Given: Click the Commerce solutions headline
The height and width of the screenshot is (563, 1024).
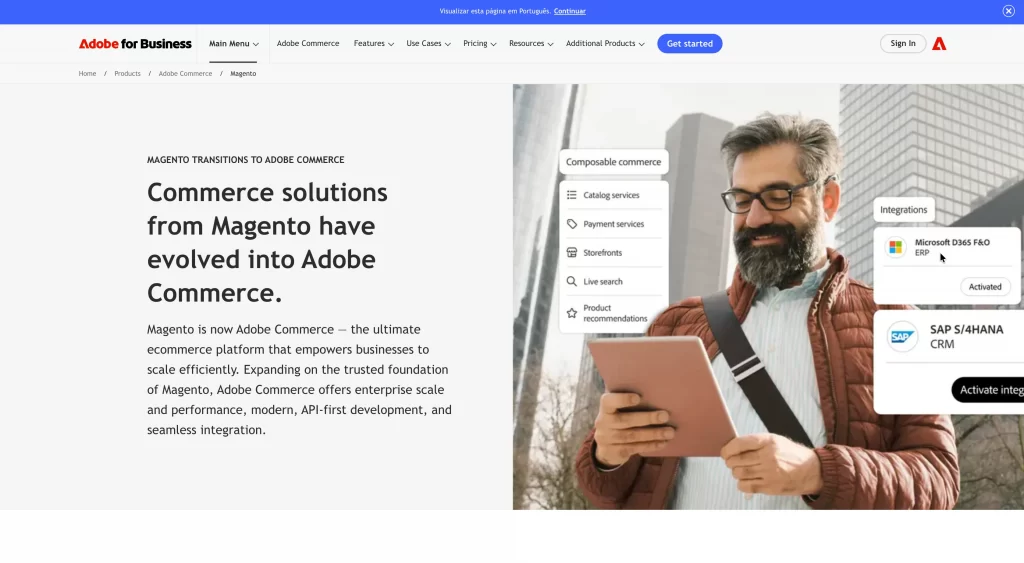Looking at the screenshot, I should pyautogui.click(x=267, y=243).
